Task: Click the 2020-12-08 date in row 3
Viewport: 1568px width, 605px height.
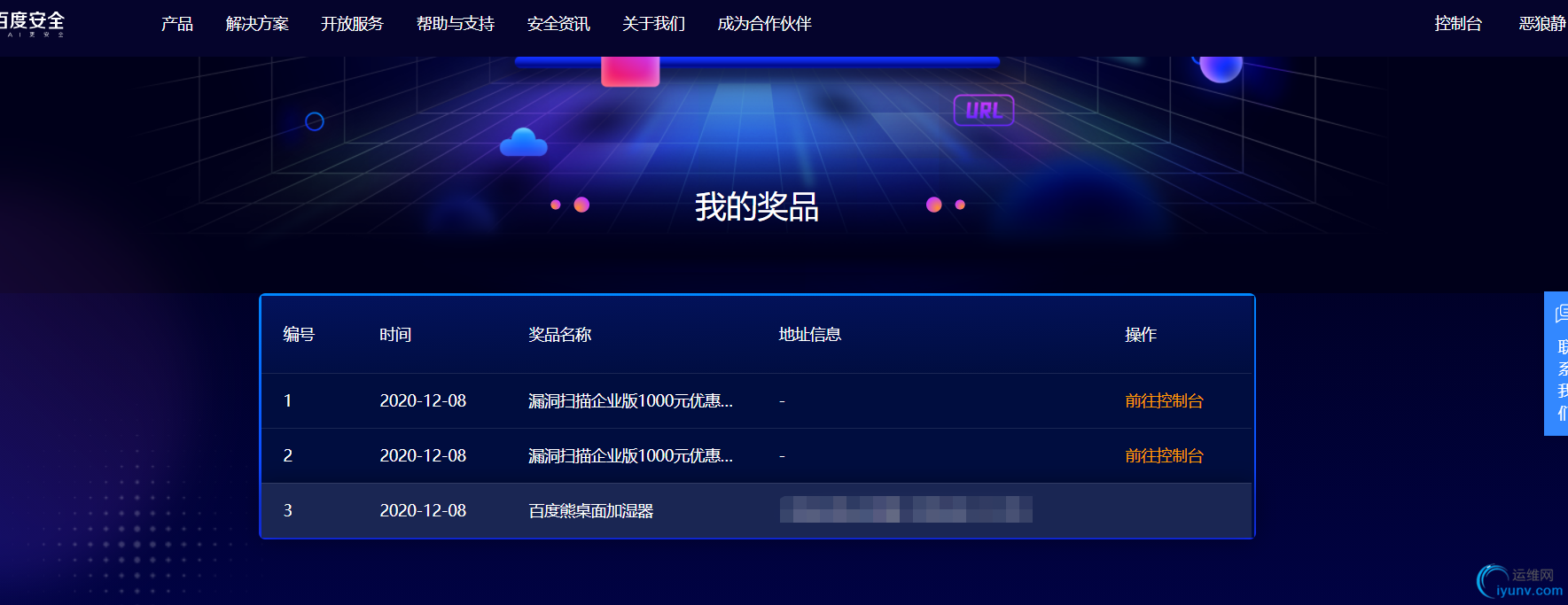Action: tap(423, 511)
